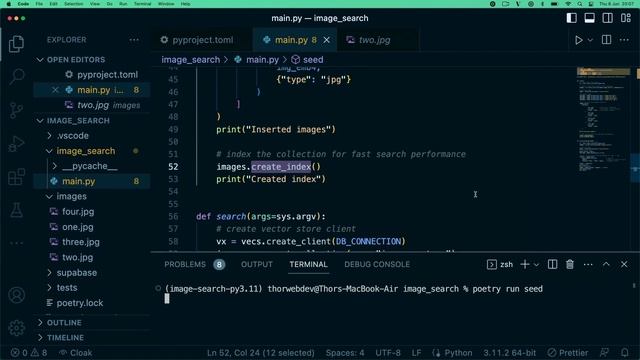Expand the __pycache__ folder
The image size is (640, 360).
click(55, 166)
